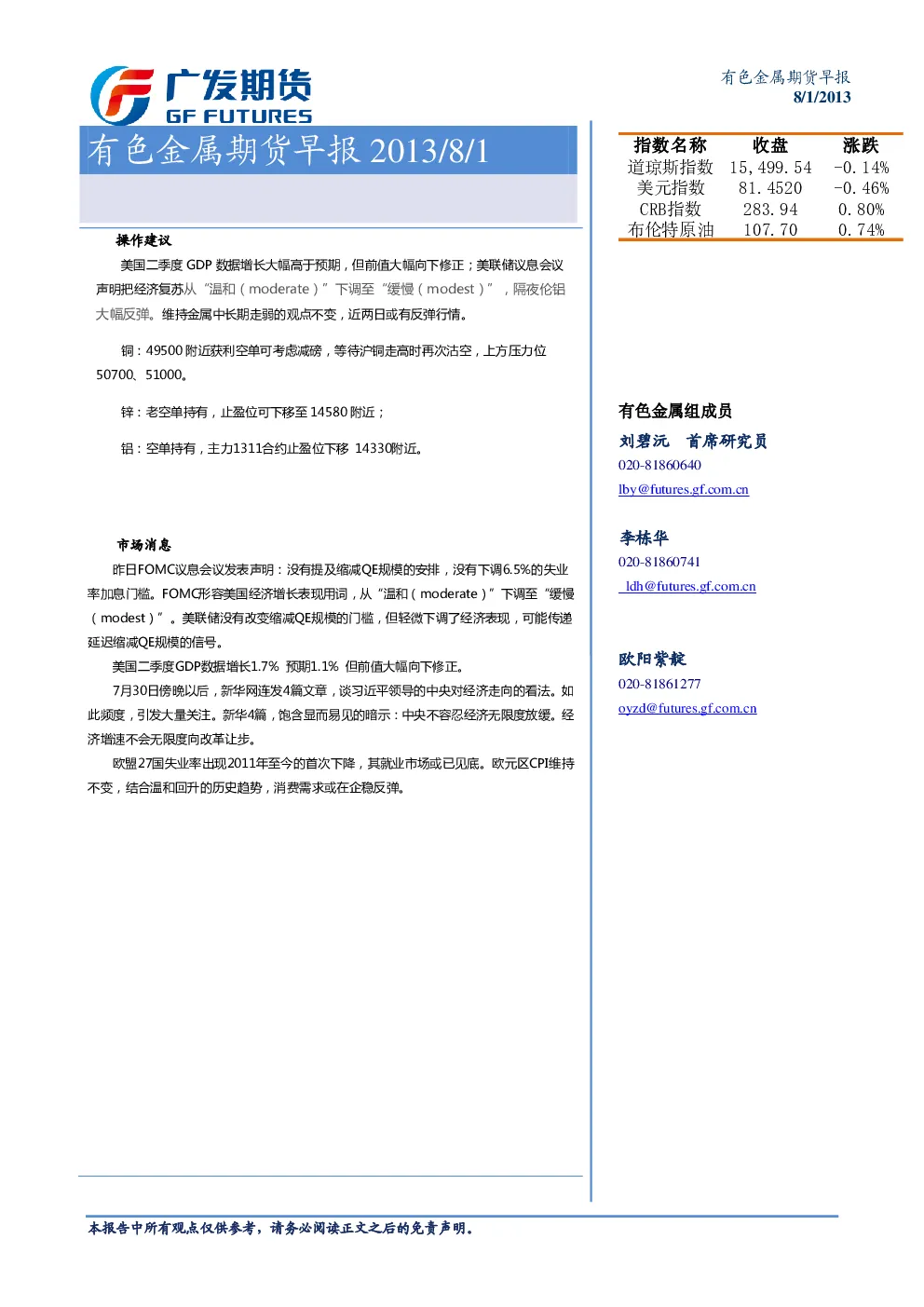The width and height of the screenshot is (924, 1307).
Task: Select the 指数名称 table header
Action: tap(670, 145)
